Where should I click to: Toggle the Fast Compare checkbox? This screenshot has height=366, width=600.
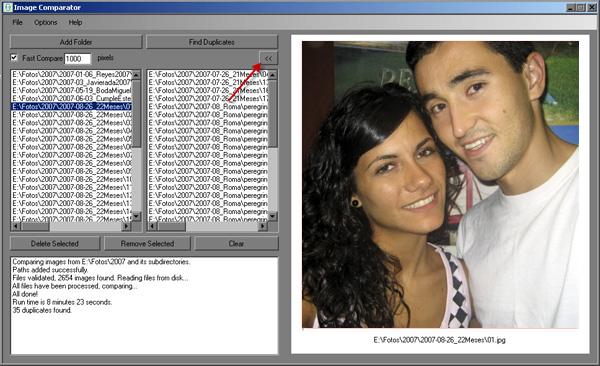click(x=14, y=58)
